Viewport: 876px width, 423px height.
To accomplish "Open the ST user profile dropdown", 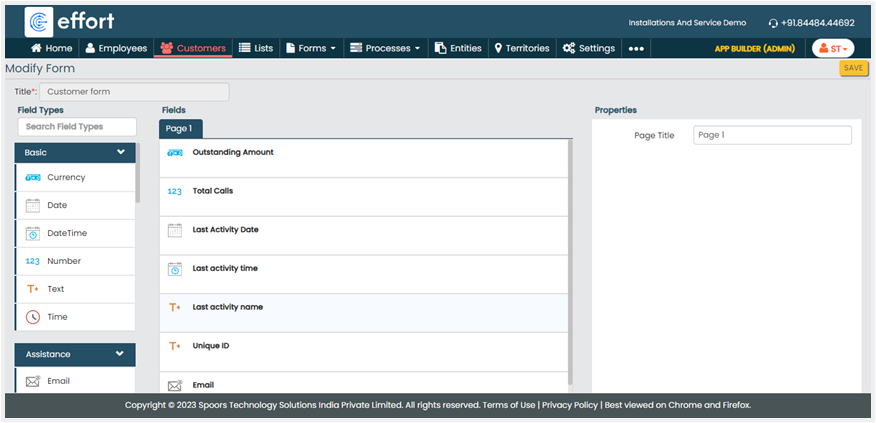I will coord(832,48).
